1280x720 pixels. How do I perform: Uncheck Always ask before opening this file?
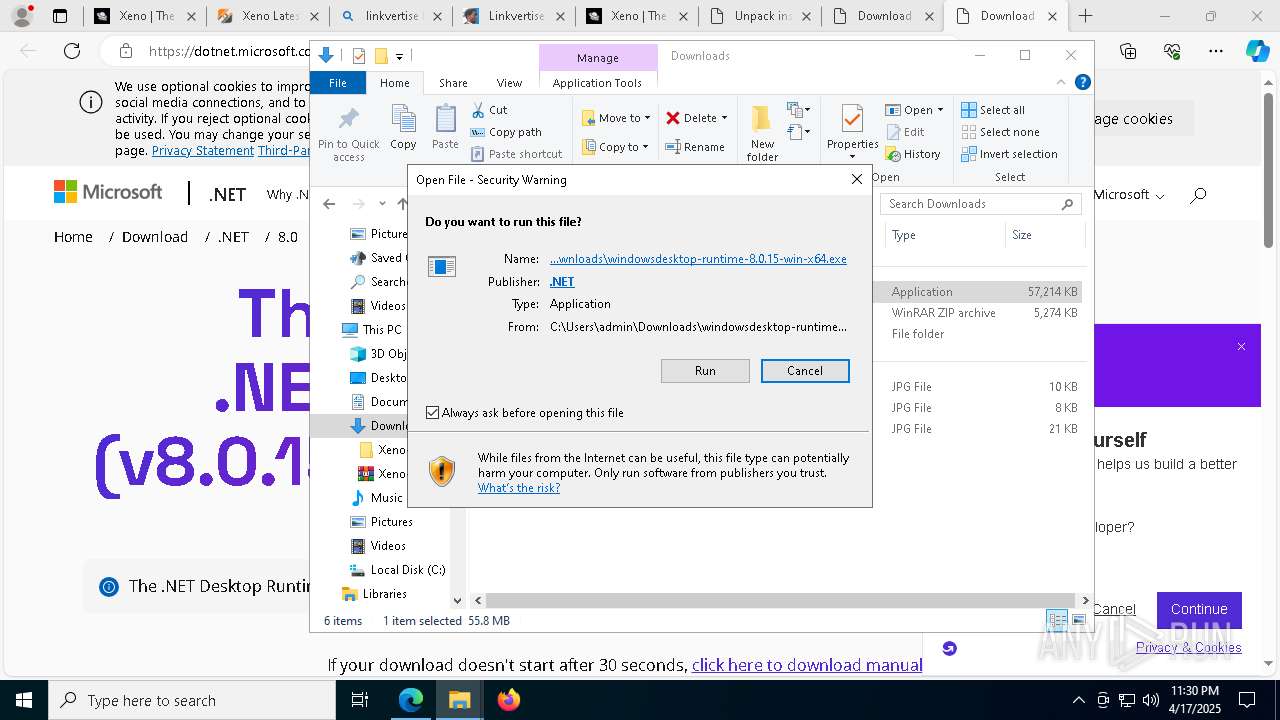tap(432, 413)
